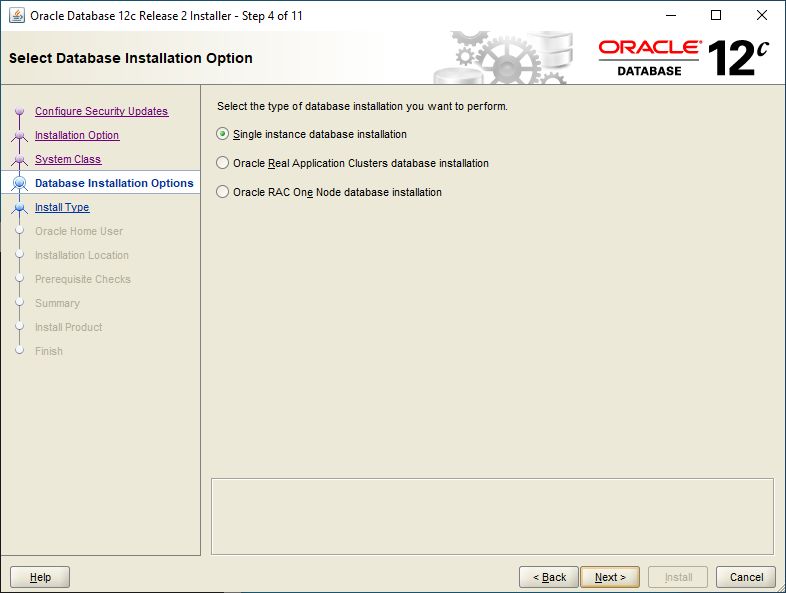This screenshot has height=593, width=786.
Task: Click the System Class step marker icon
Action: point(20,159)
